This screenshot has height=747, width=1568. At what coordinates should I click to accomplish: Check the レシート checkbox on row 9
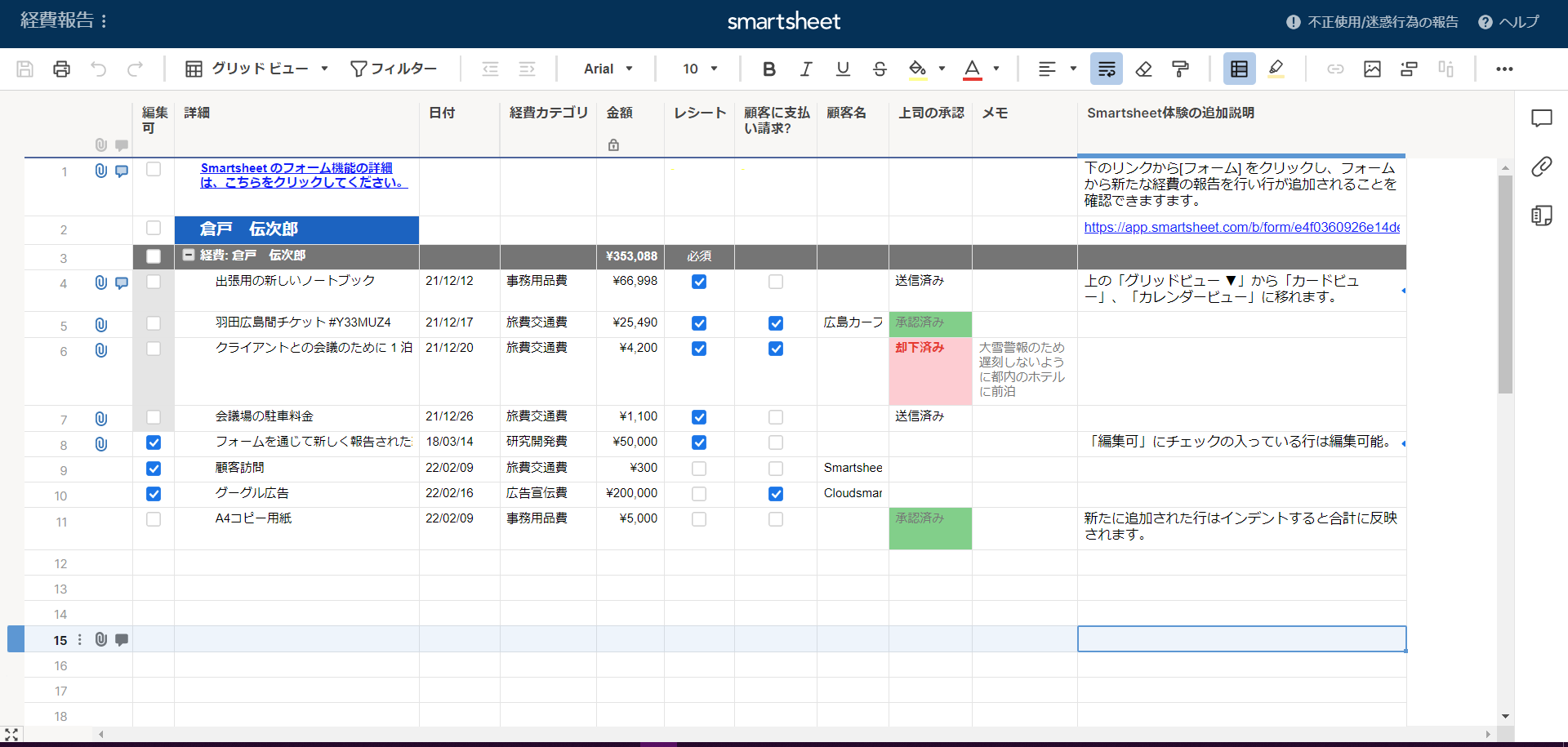(699, 468)
